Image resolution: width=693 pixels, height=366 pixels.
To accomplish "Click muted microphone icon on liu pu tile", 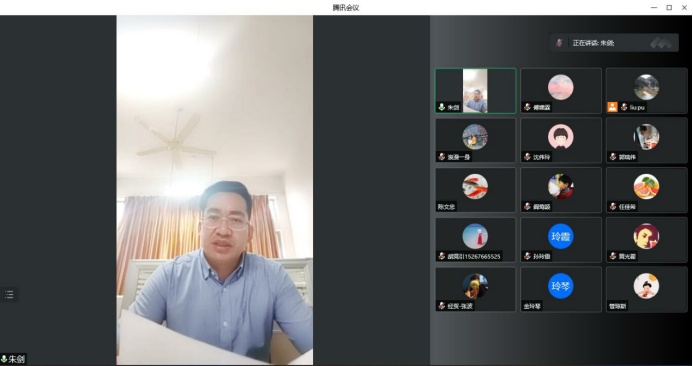I will tap(624, 107).
